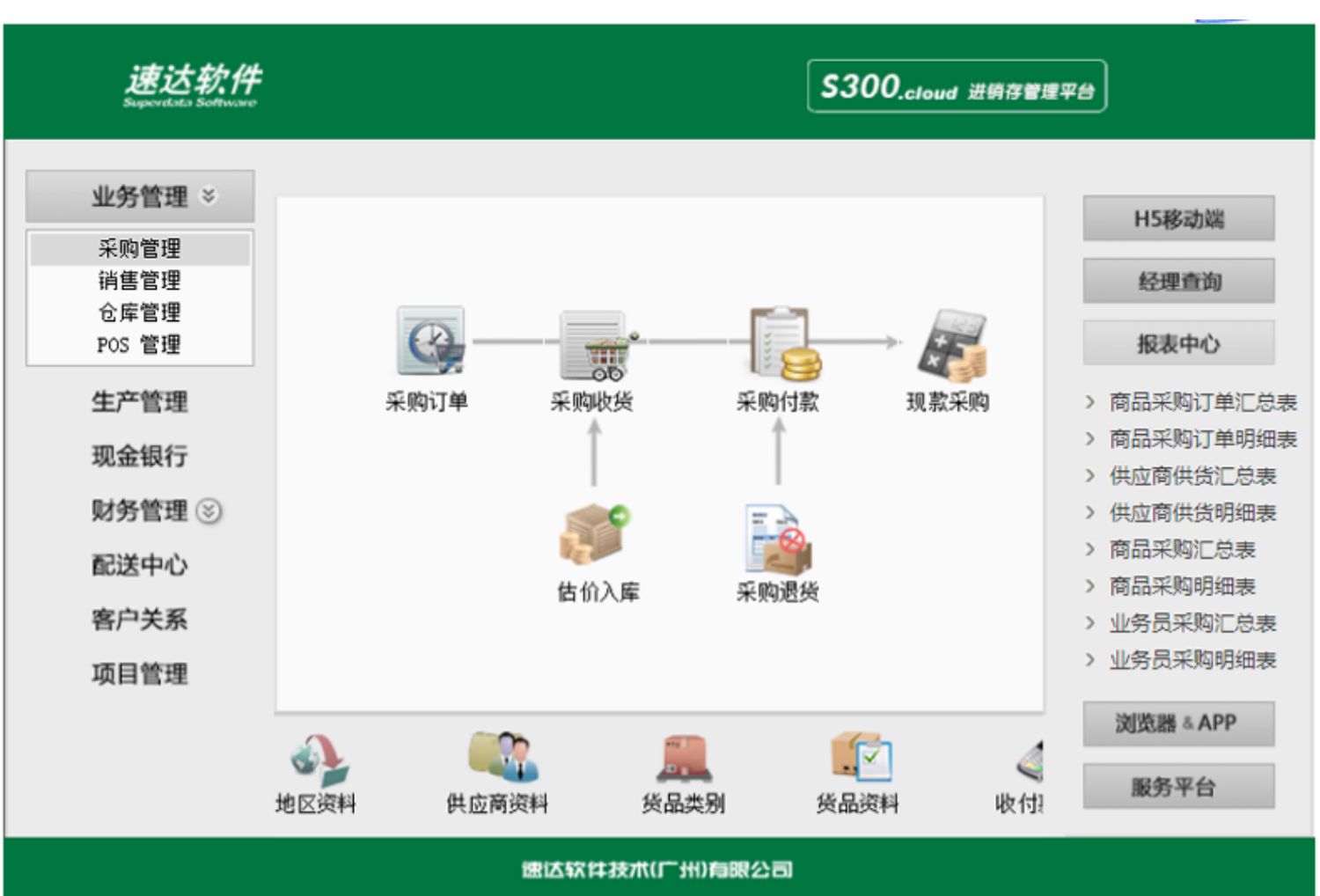Click the 速达软件技术(广州)有限公司 footer text
The width and height of the screenshot is (1320, 896).
(657, 870)
